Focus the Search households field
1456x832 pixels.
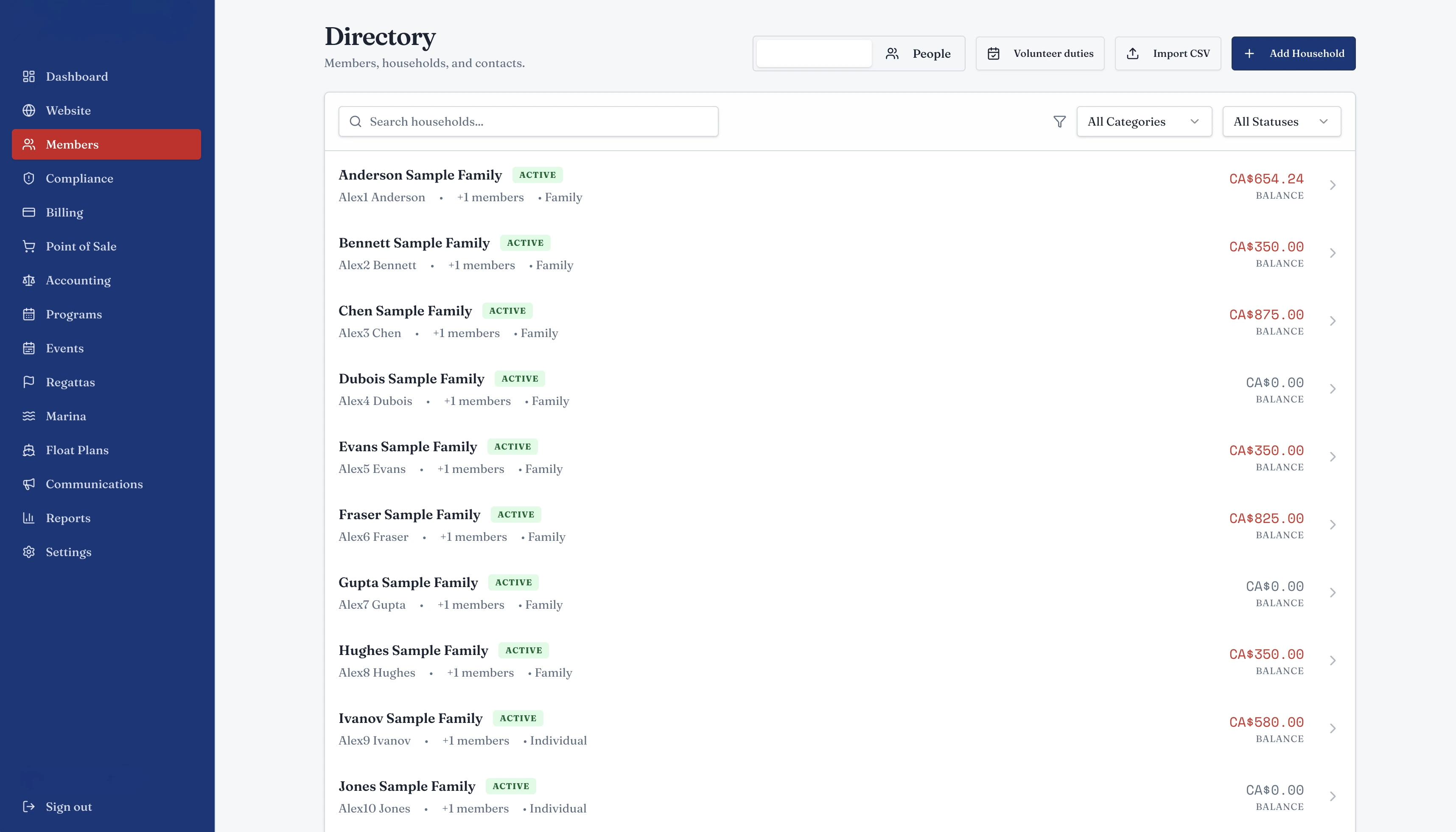point(528,121)
